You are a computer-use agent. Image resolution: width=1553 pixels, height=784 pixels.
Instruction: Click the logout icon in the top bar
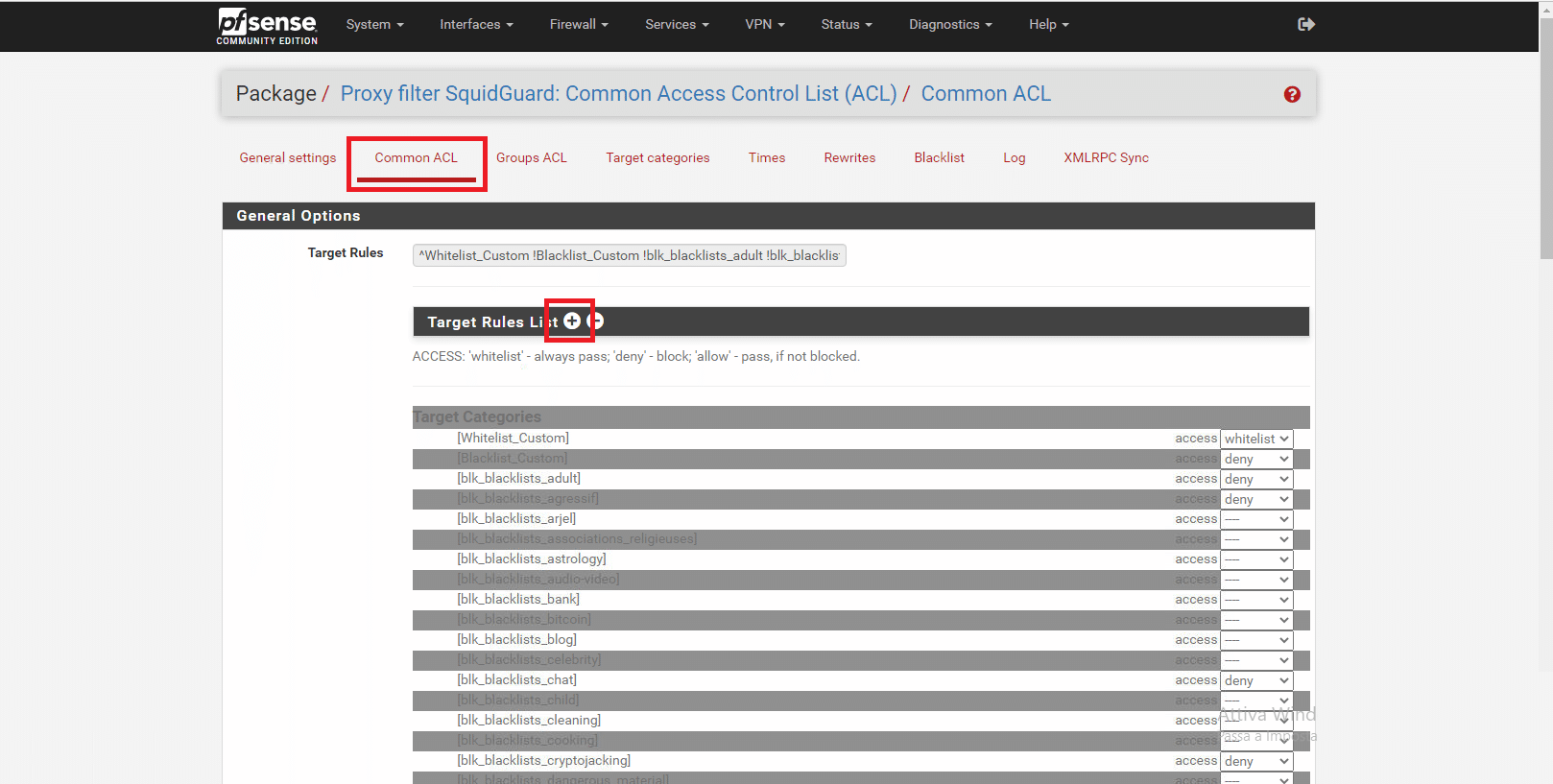pos(1305,24)
